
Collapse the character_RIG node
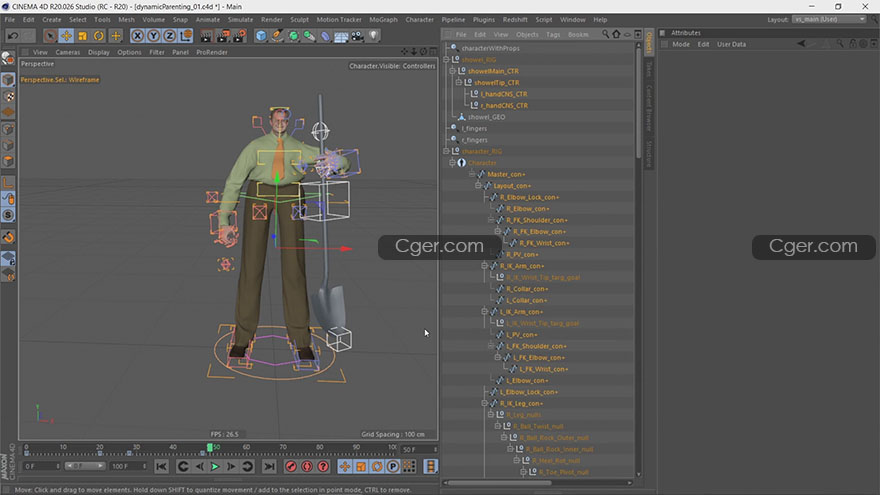point(447,151)
